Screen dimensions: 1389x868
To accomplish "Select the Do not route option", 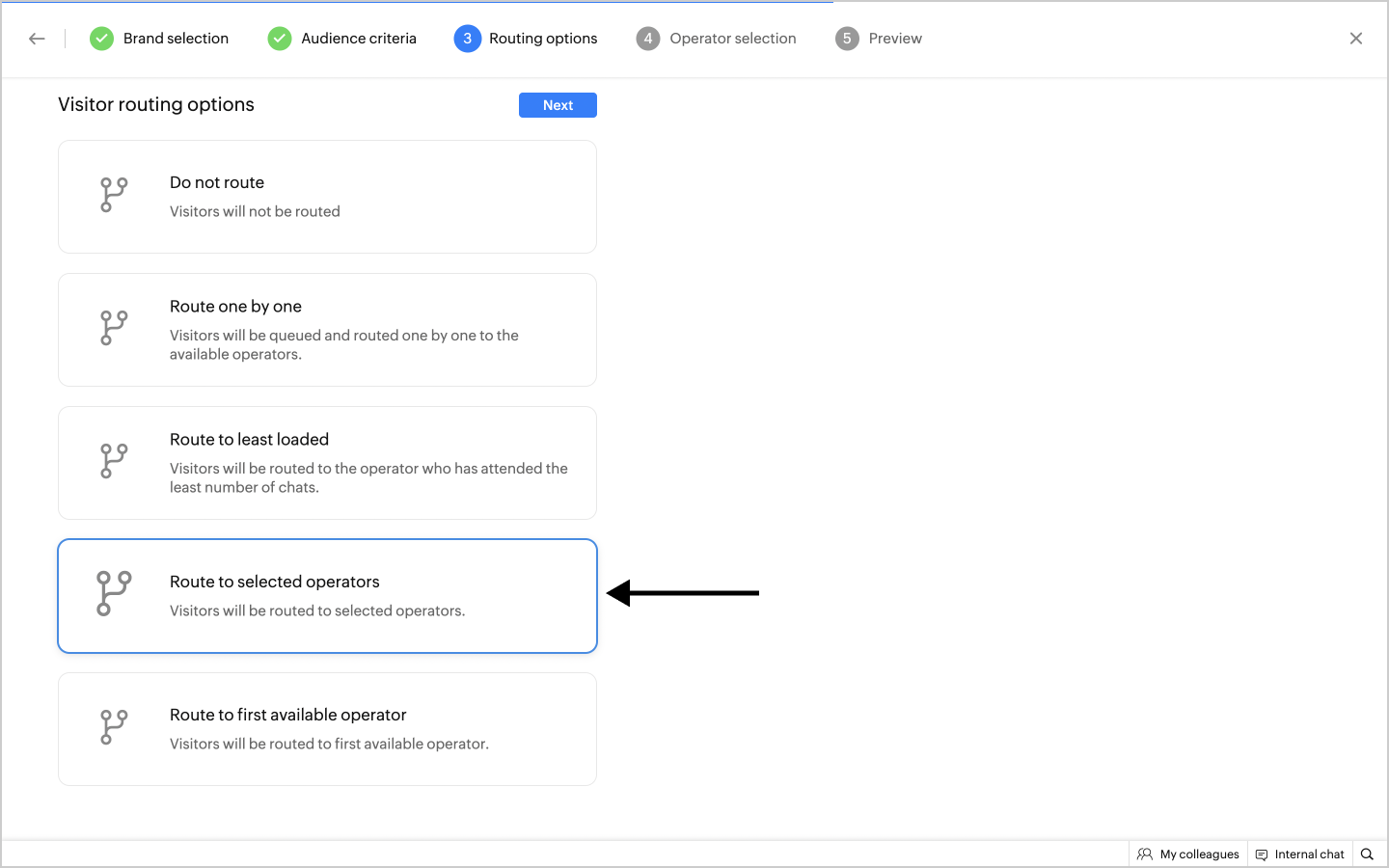I will click(327, 197).
